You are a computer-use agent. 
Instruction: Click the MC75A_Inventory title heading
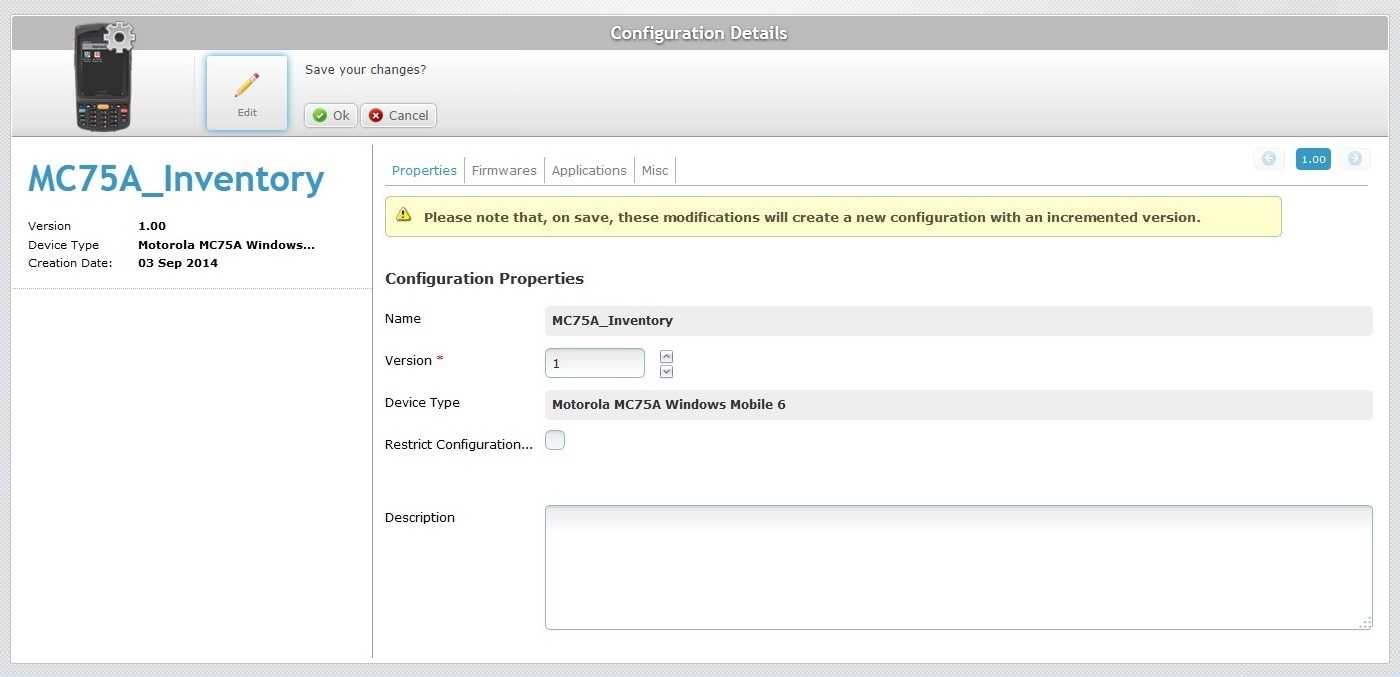tap(176, 179)
